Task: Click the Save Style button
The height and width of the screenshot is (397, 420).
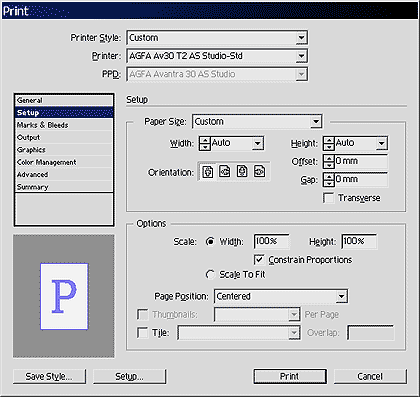Action: point(49,376)
